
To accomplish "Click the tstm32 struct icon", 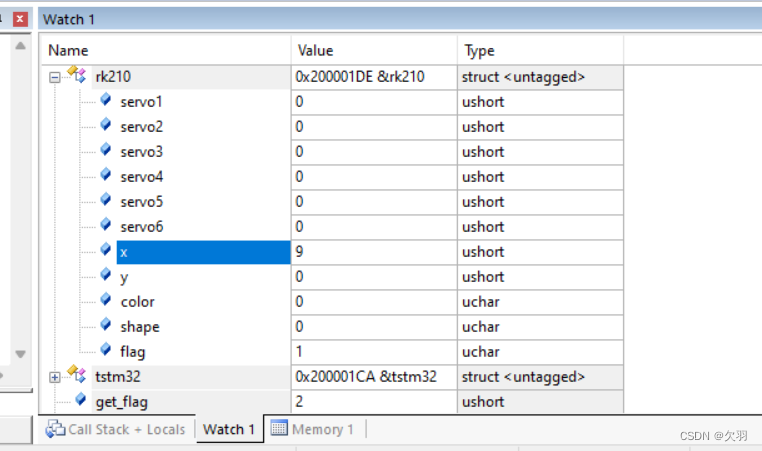I will click(x=77, y=374).
